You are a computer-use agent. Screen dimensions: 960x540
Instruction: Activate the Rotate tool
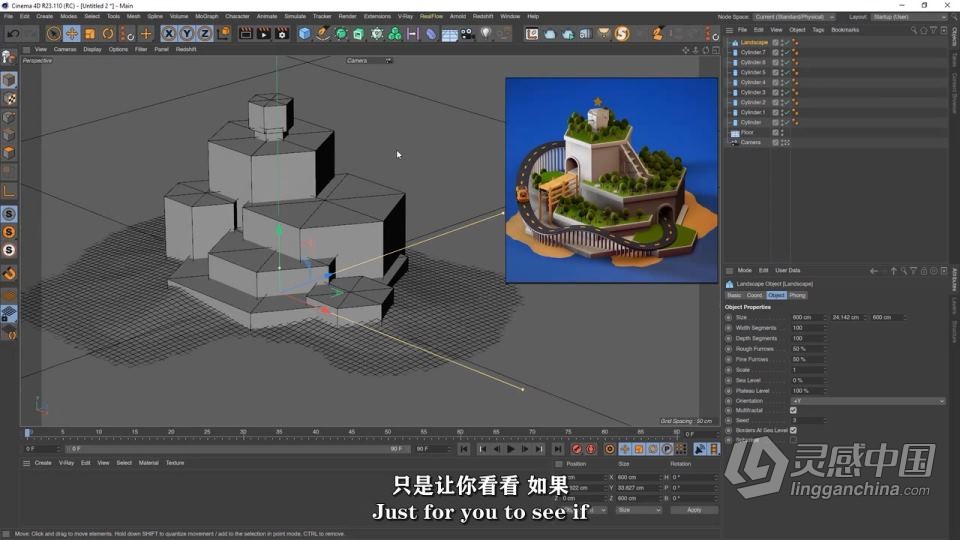pos(108,34)
